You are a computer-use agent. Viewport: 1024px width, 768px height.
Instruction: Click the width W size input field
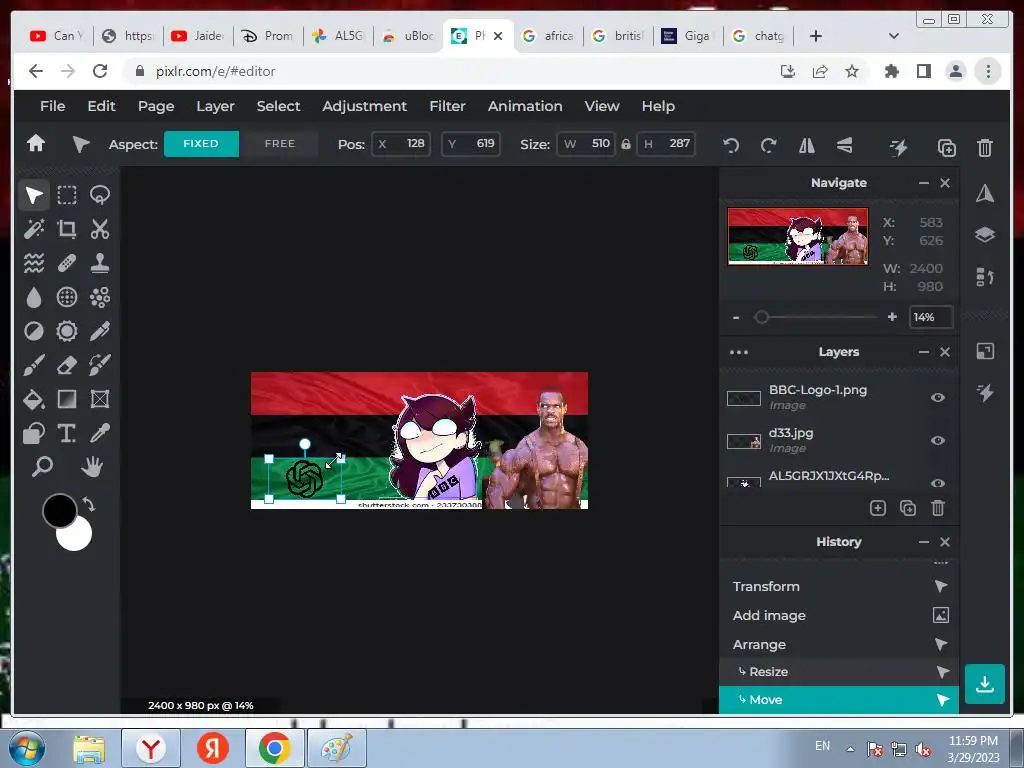tap(586, 144)
